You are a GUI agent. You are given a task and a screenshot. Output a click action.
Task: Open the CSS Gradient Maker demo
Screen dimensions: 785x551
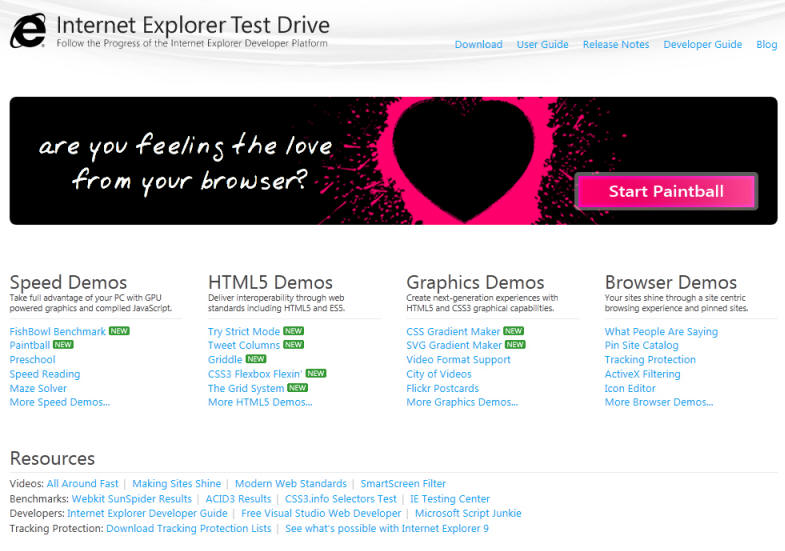coord(453,331)
